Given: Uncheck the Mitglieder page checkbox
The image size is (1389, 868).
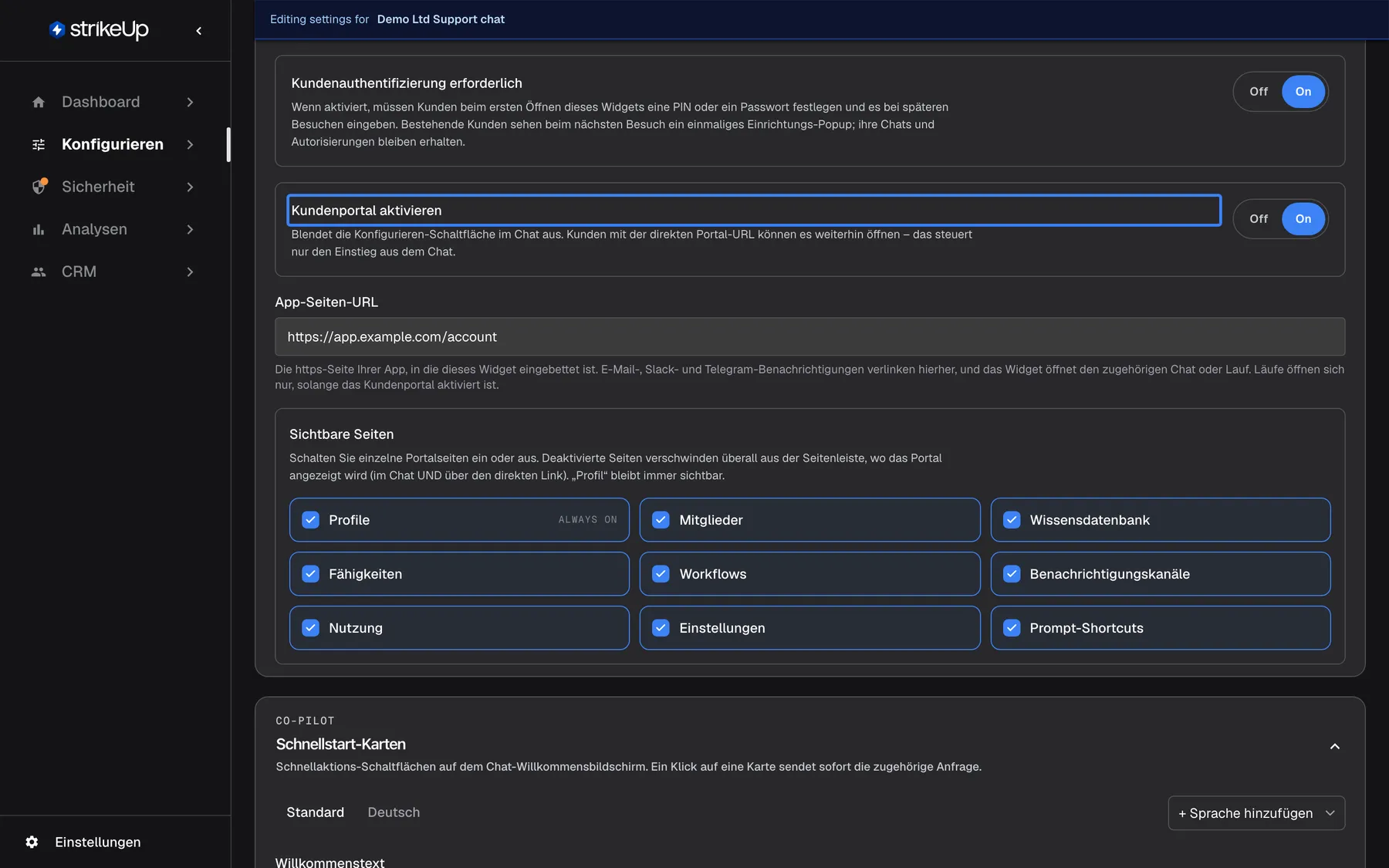Looking at the screenshot, I should click(x=661, y=520).
